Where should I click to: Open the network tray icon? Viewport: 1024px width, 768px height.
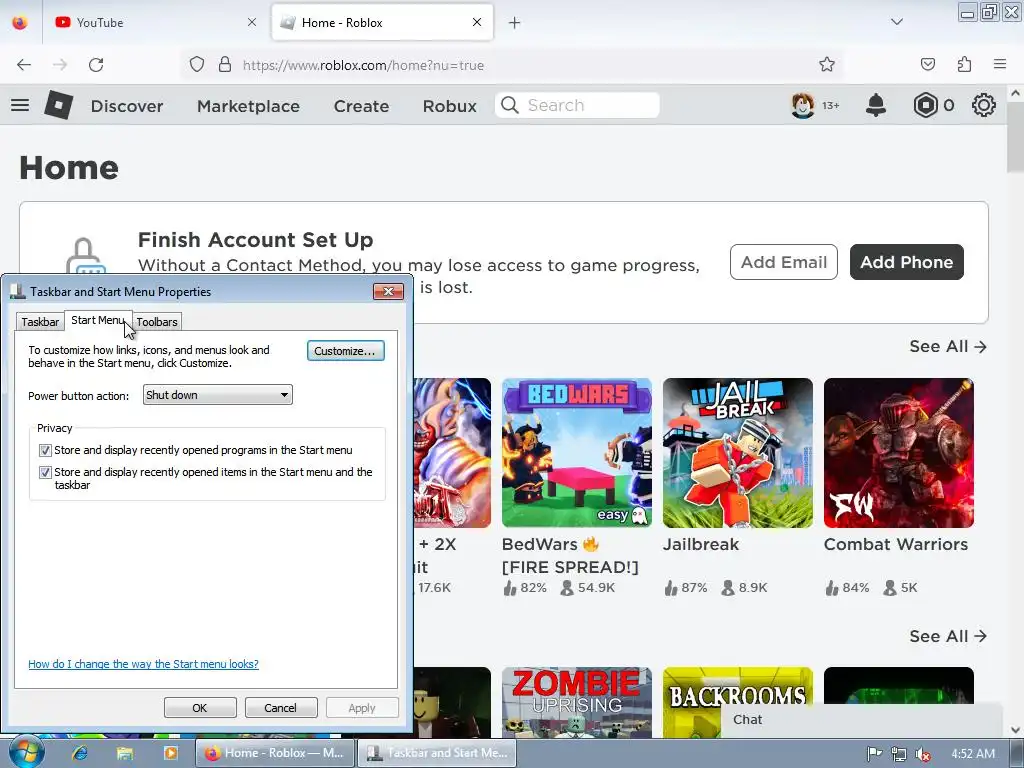[x=899, y=754]
